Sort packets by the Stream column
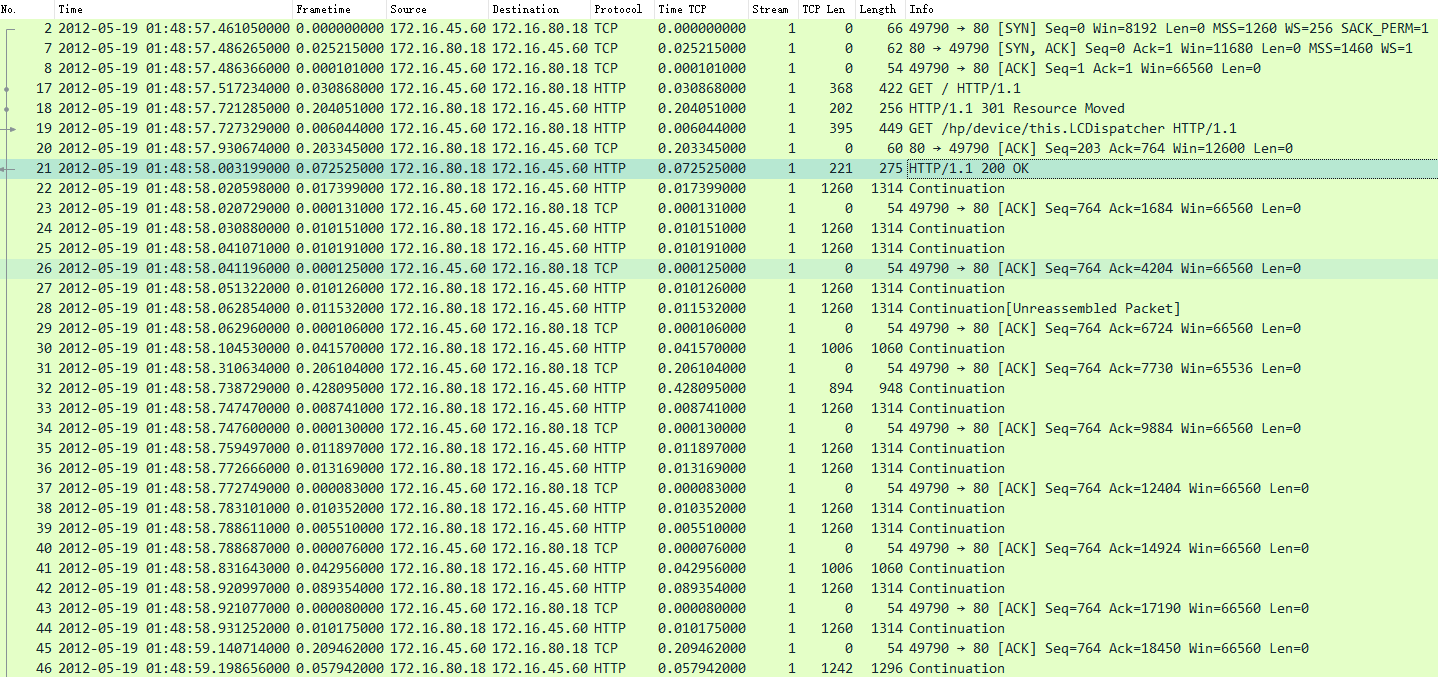1438x677 pixels. click(x=770, y=9)
